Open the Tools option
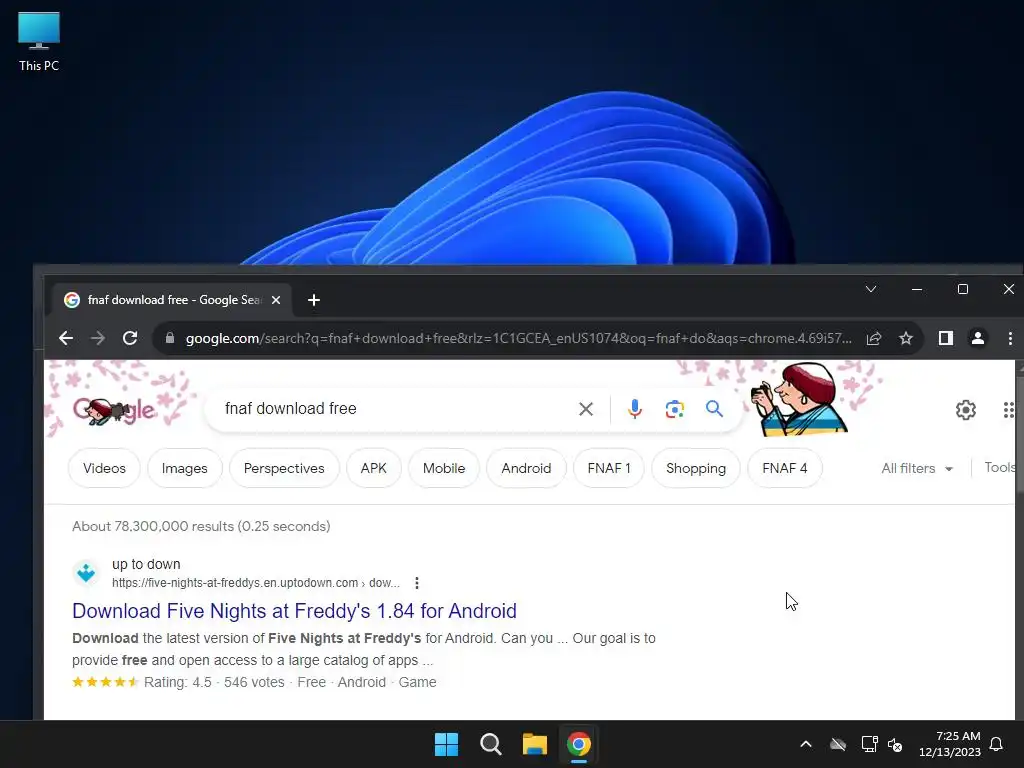Screen dimensions: 1024x768 click(1000, 468)
